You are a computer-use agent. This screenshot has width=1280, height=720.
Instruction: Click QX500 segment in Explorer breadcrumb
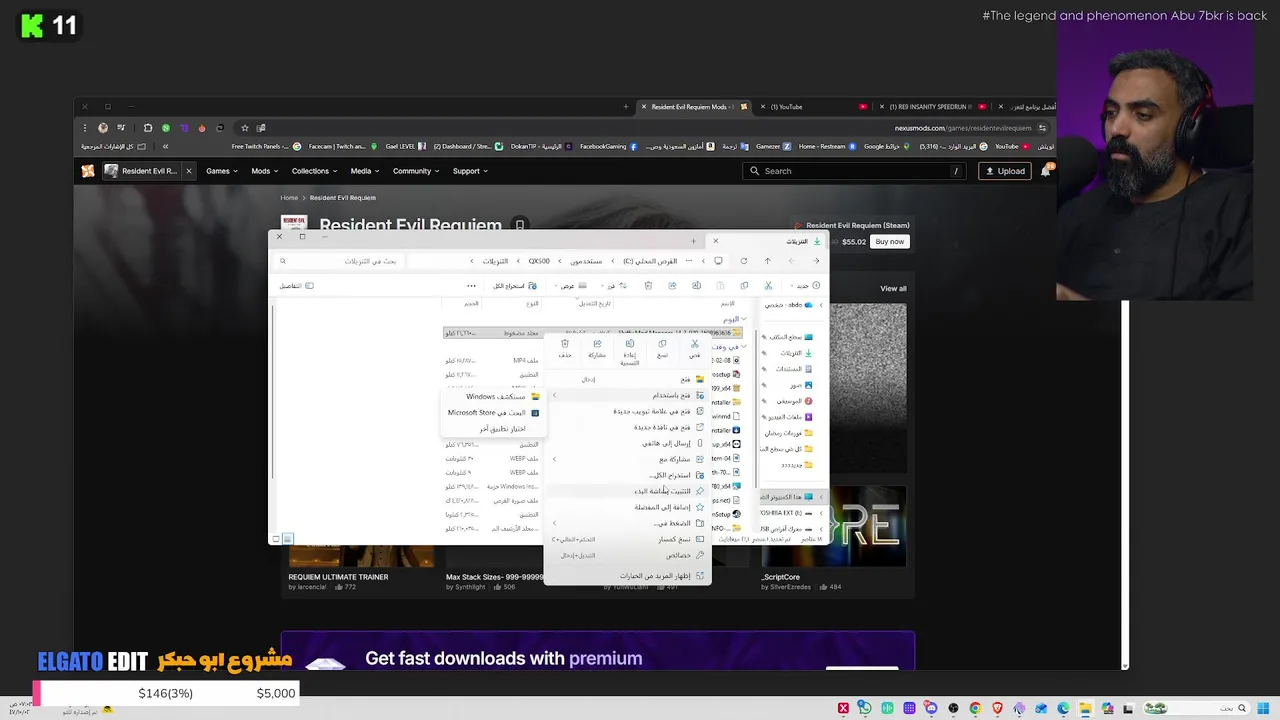[539, 261]
